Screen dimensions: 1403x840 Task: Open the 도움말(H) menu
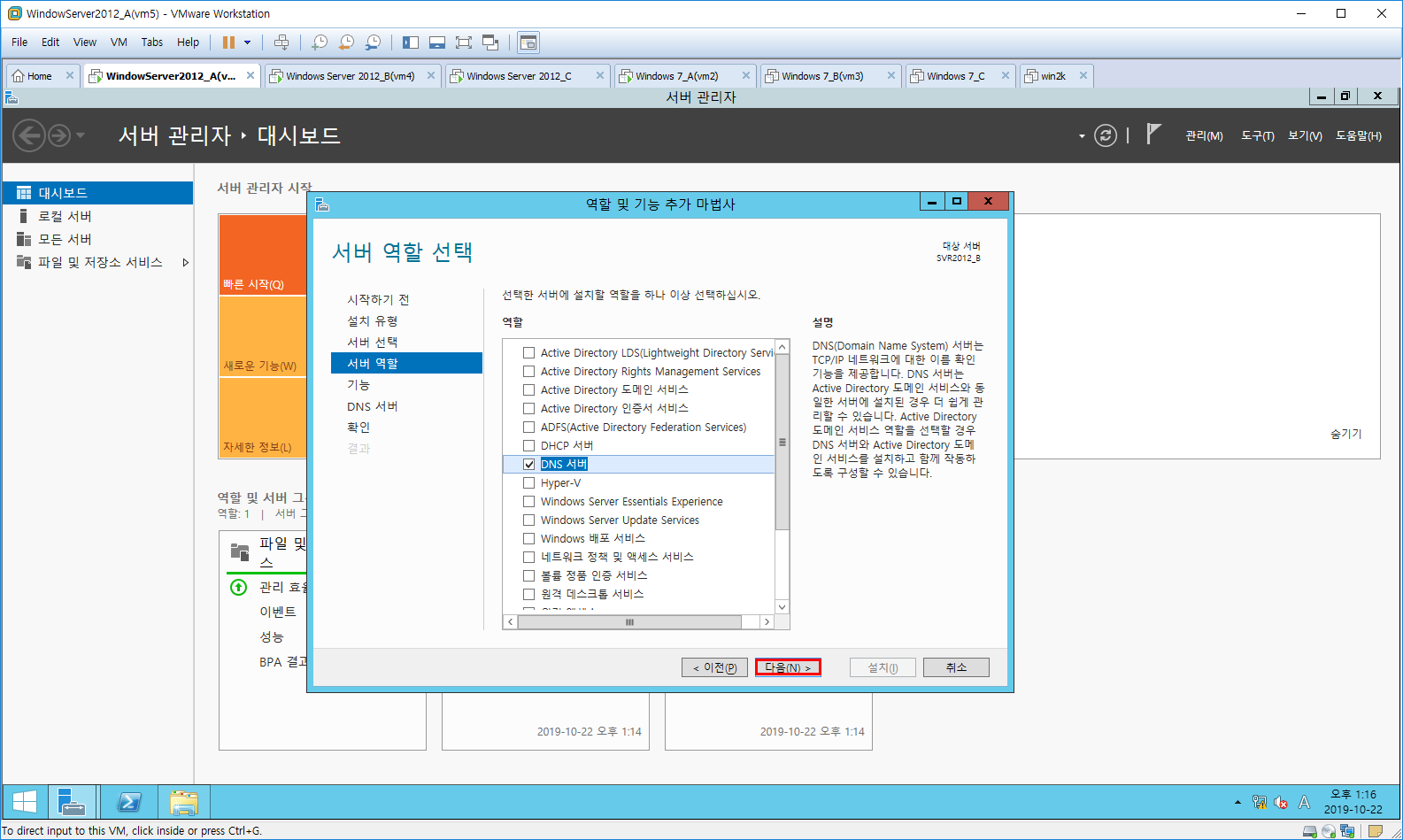(x=1359, y=135)
